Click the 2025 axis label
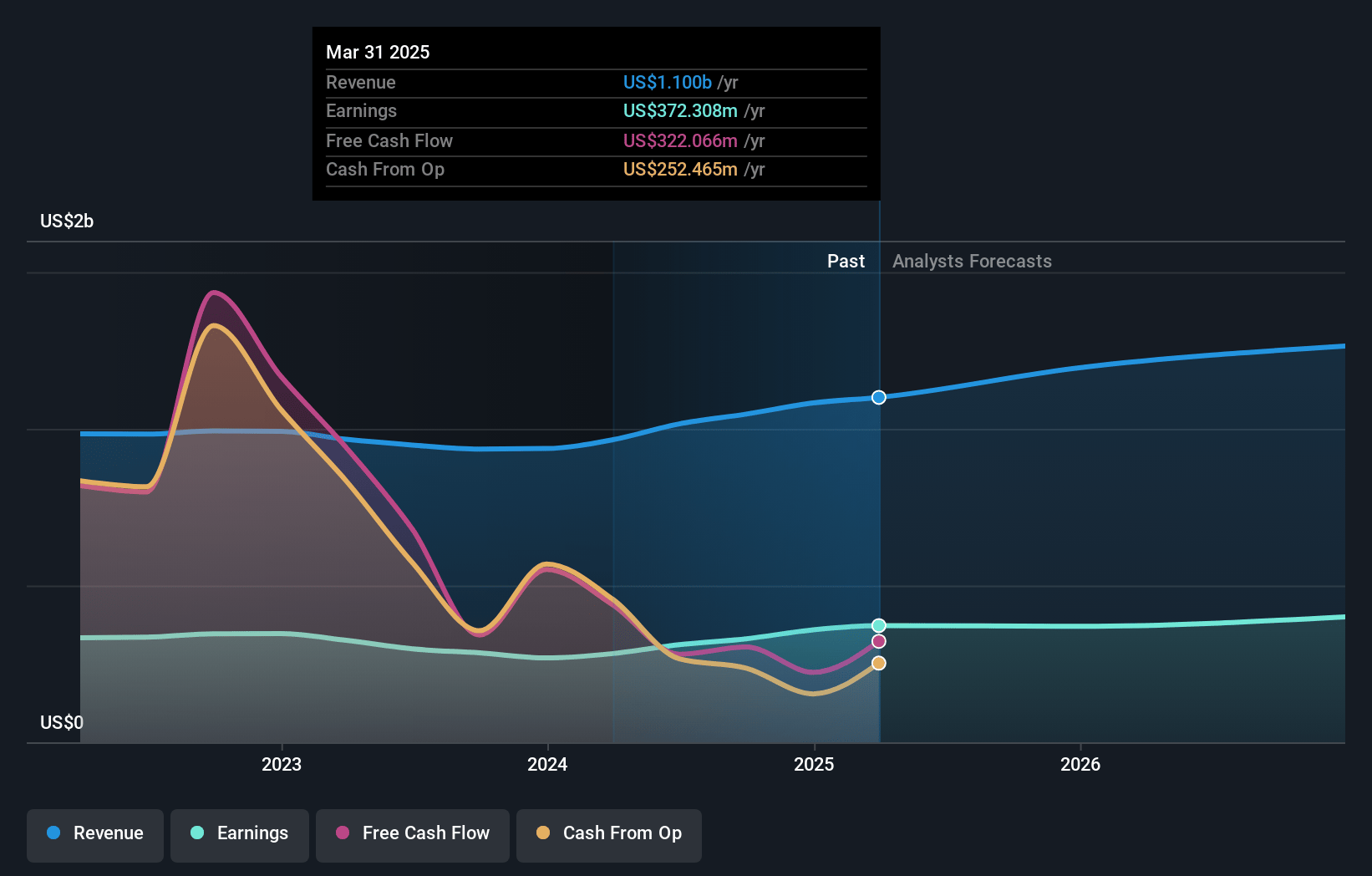This screenshot has height=876, width=1372. [x=814, y=764]
